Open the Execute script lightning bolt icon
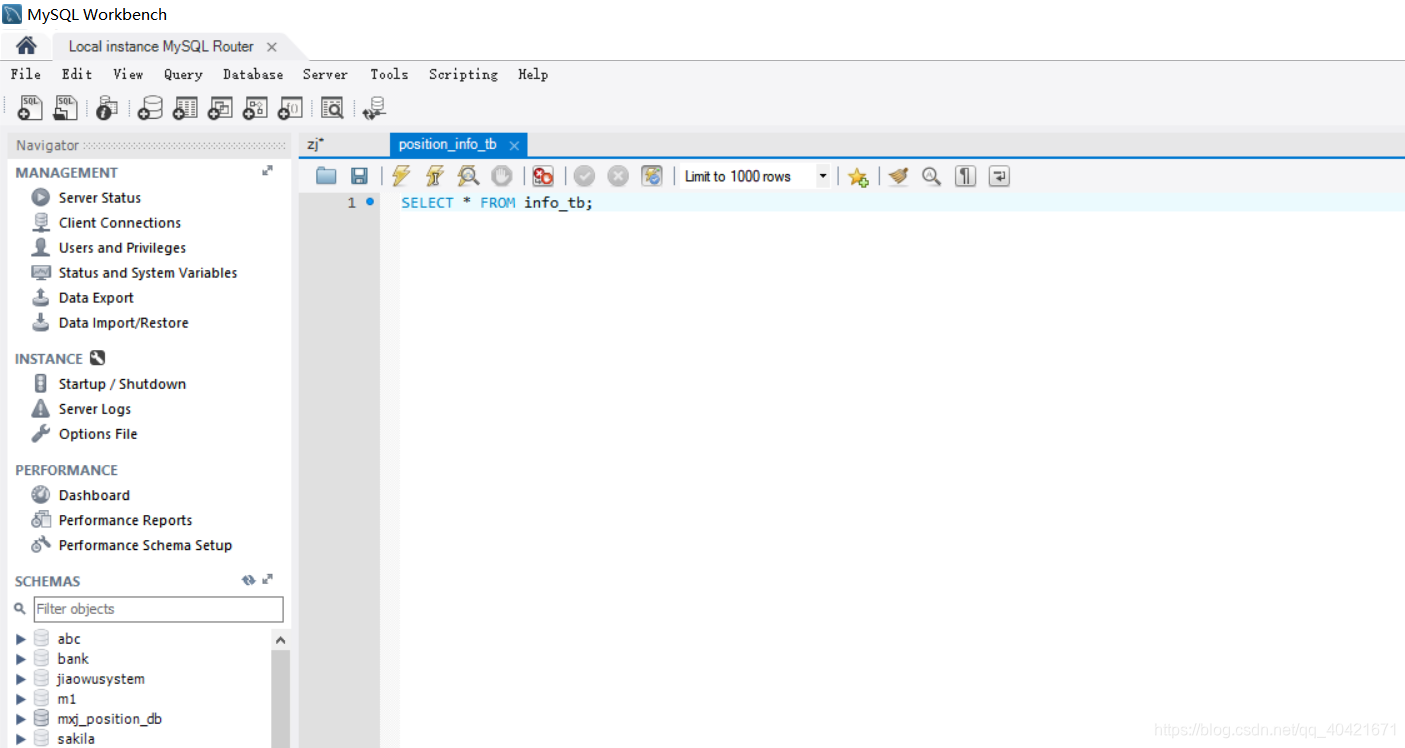1405x748 pixels. (x=400, y=176)
